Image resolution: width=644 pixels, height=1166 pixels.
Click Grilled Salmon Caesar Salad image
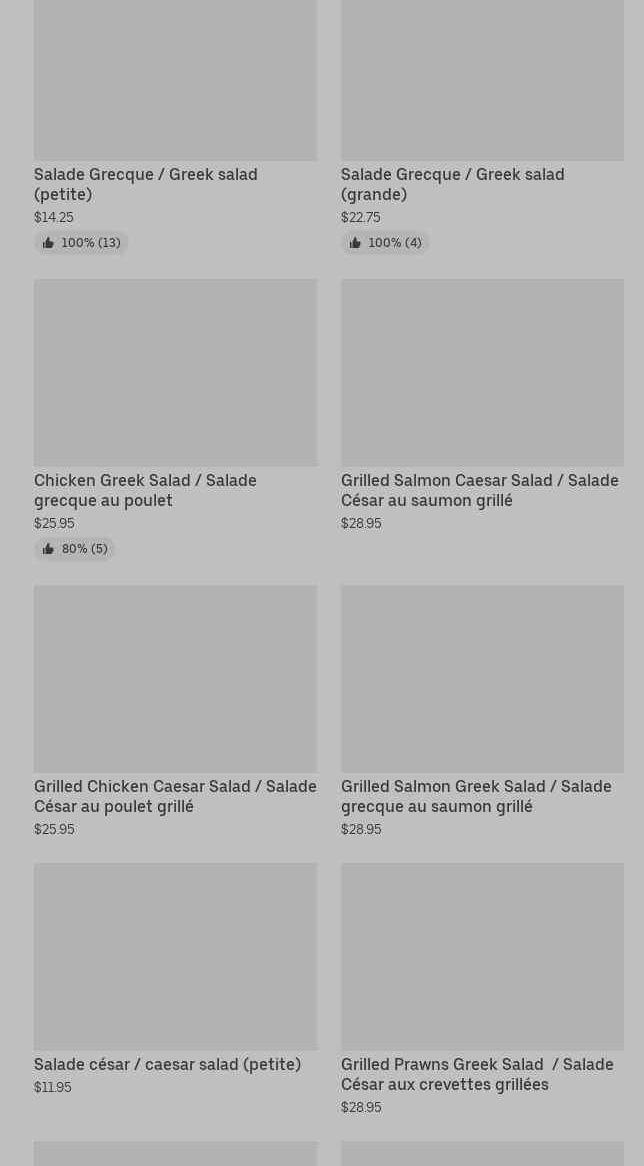coord(482,372)
